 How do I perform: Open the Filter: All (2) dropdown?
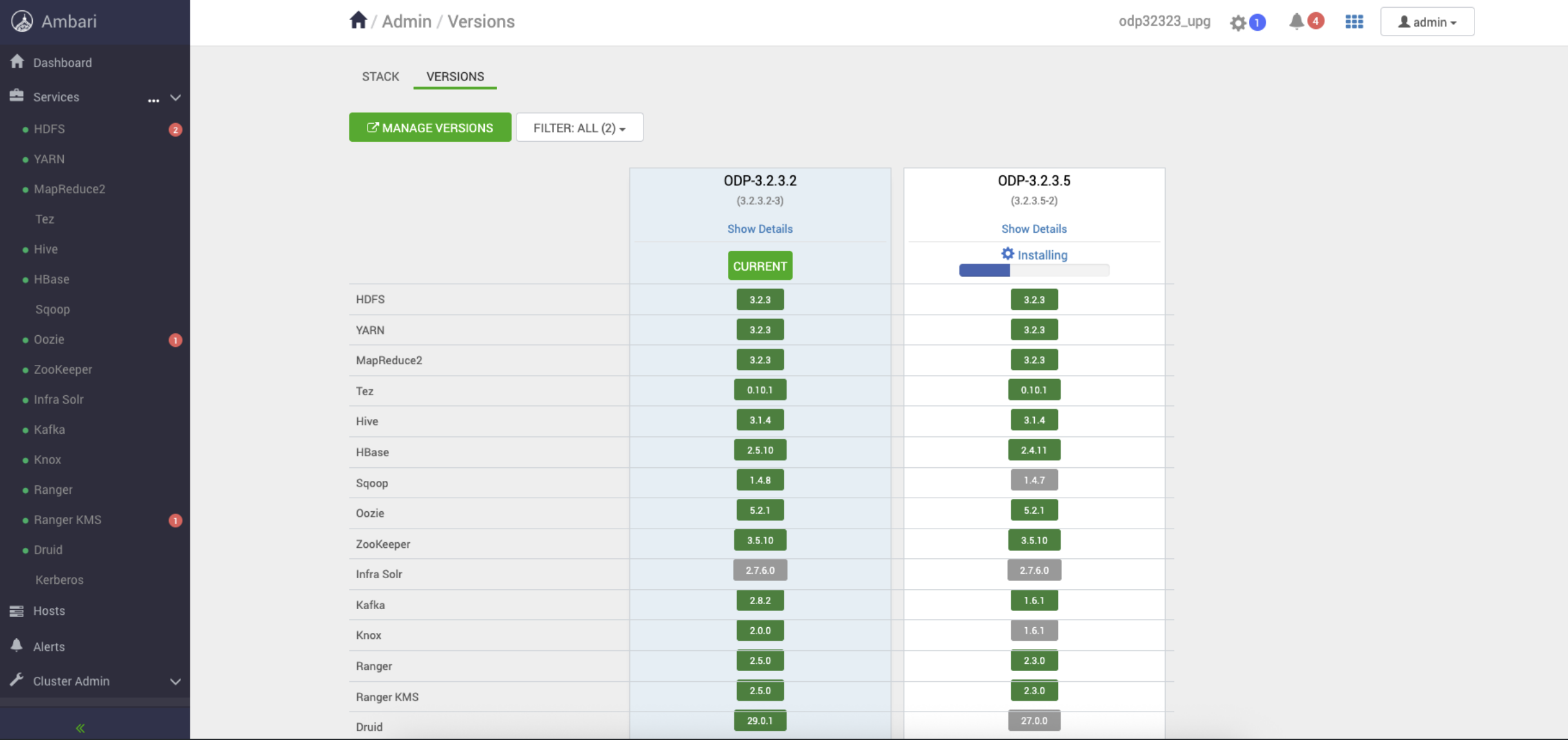pyautogui.click(x=579, y=128)
